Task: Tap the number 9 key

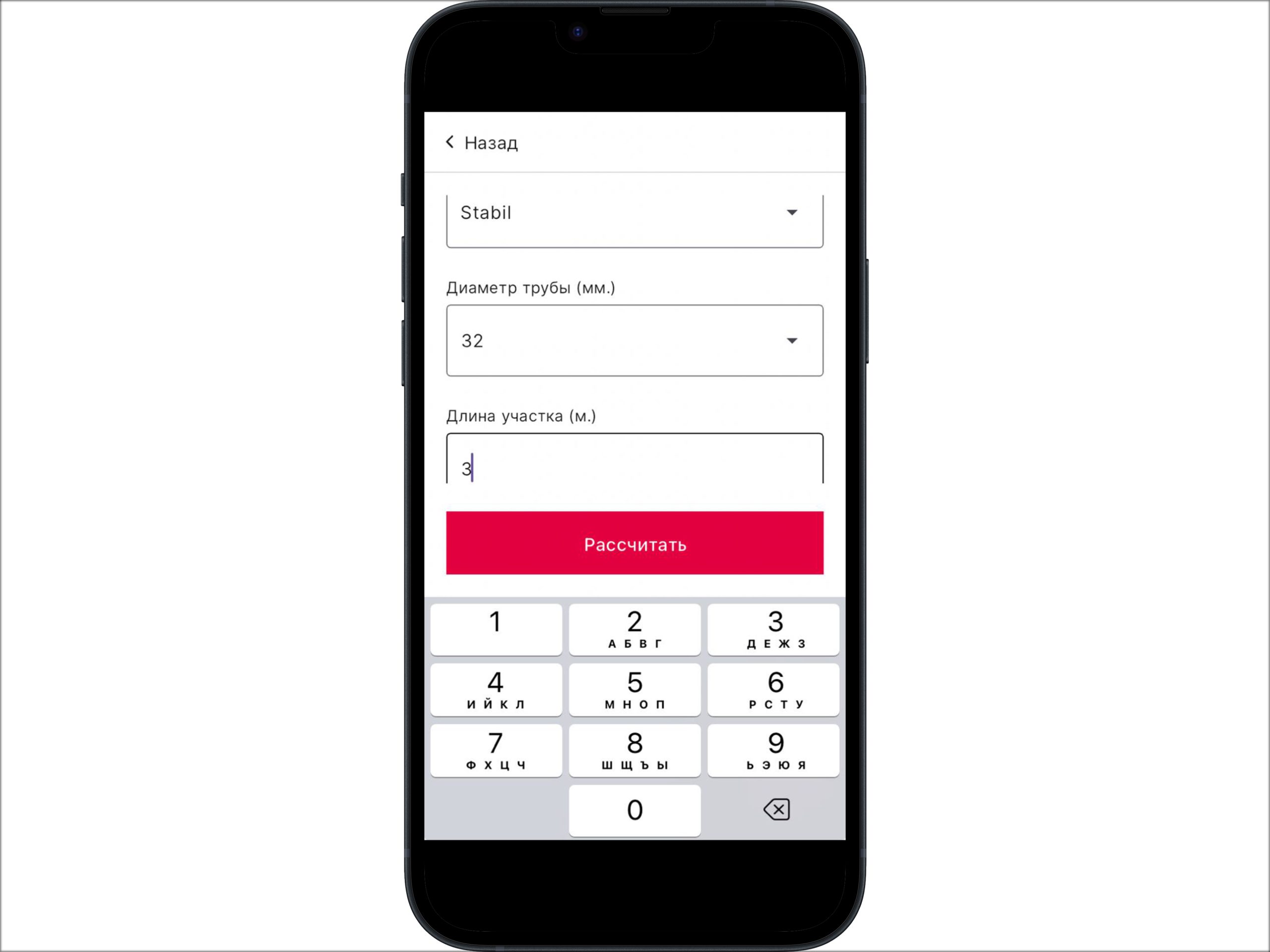Action: [x=775, y=749]
